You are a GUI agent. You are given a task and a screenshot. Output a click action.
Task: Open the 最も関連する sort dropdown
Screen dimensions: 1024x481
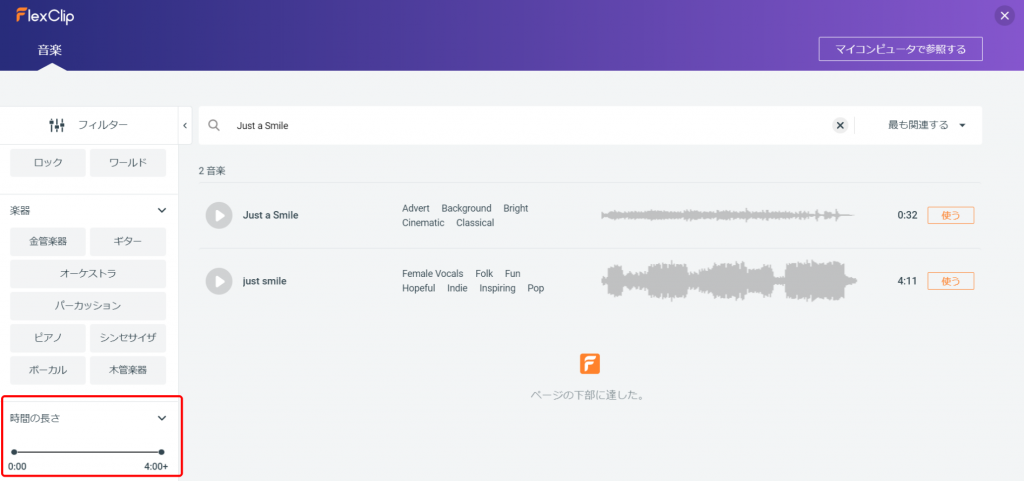click(x=926, y=126)
